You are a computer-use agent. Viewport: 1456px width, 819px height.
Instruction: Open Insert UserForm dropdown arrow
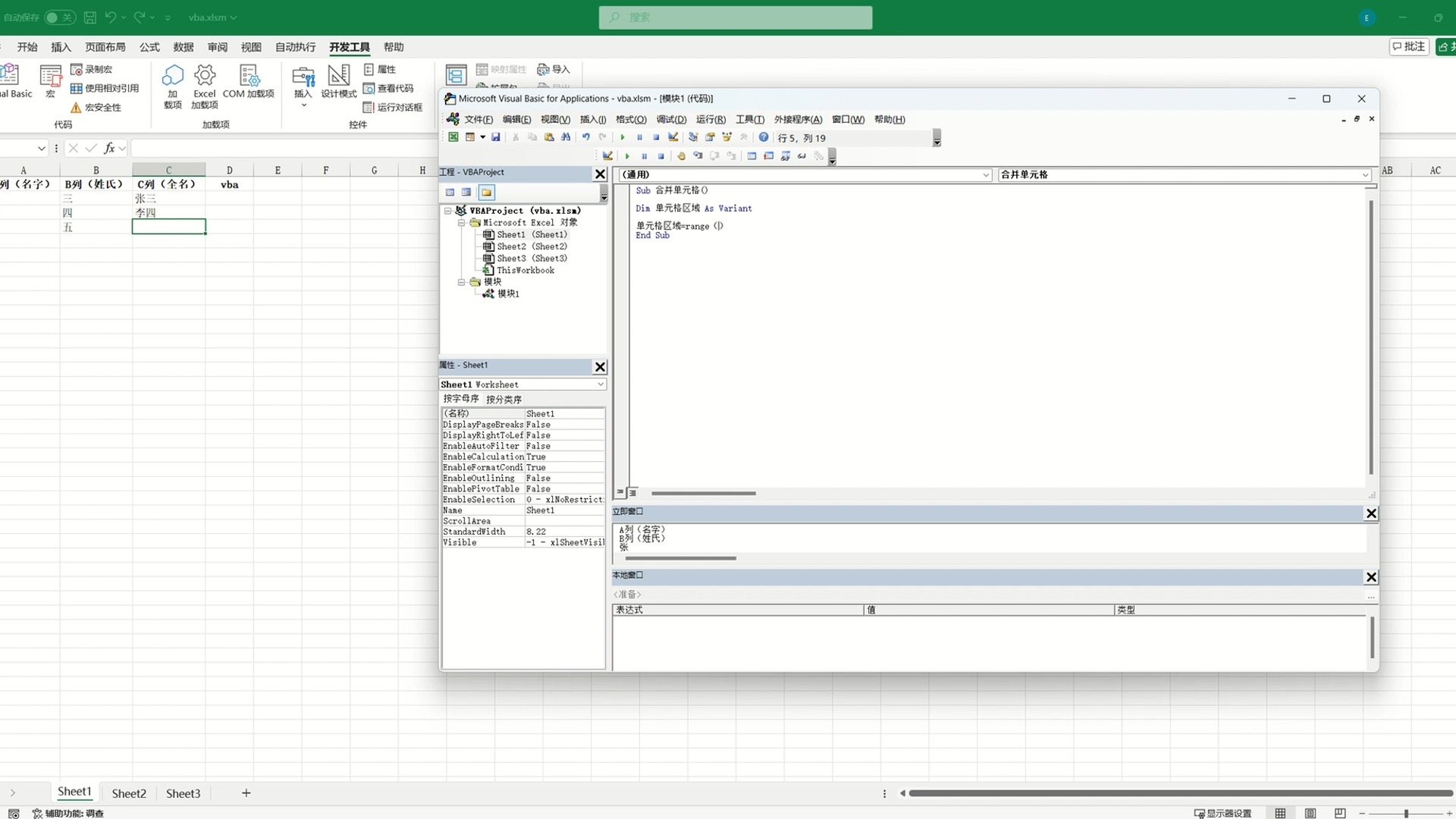coord(482,137)
